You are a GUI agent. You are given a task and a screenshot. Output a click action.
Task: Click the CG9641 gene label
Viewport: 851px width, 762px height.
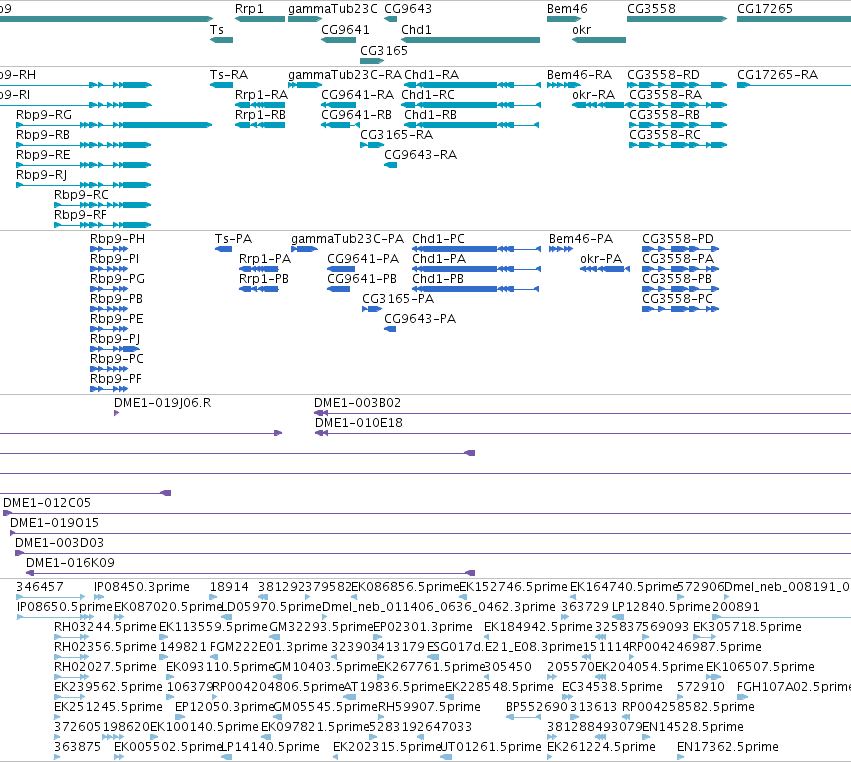pos(345,30)
